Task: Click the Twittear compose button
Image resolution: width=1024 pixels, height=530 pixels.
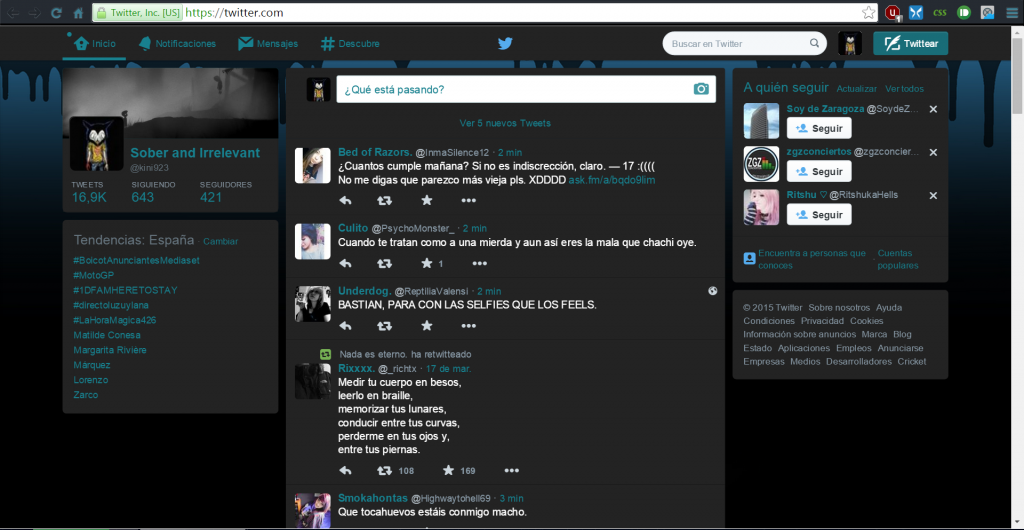Action: 910,44
